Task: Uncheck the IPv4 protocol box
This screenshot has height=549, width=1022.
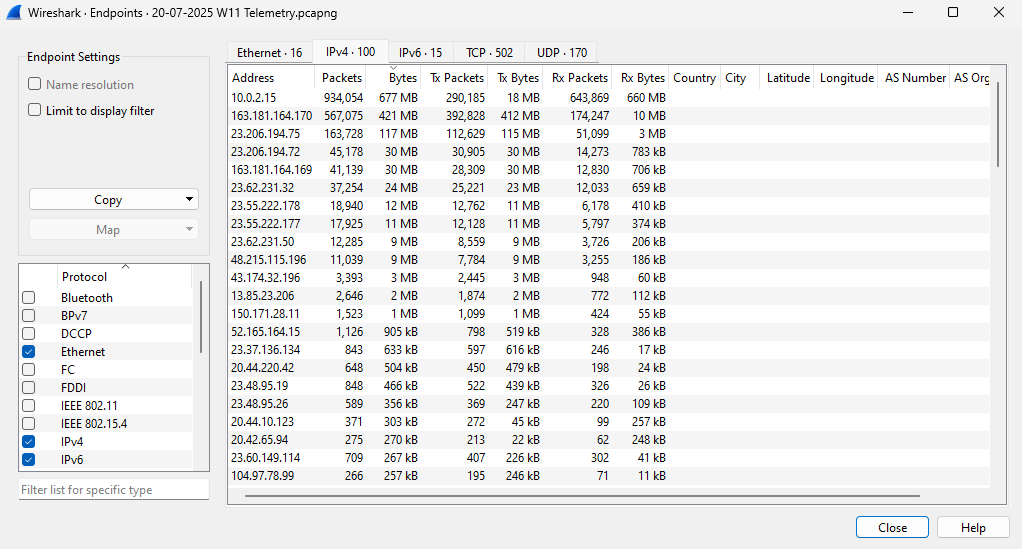Action: point(29,441)
